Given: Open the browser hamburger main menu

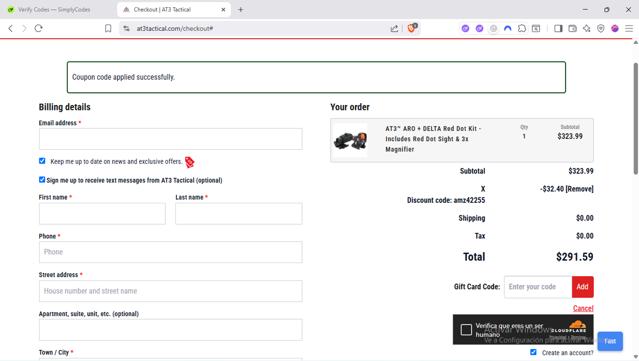Looking at the screenshot, I should click(629, 29).
